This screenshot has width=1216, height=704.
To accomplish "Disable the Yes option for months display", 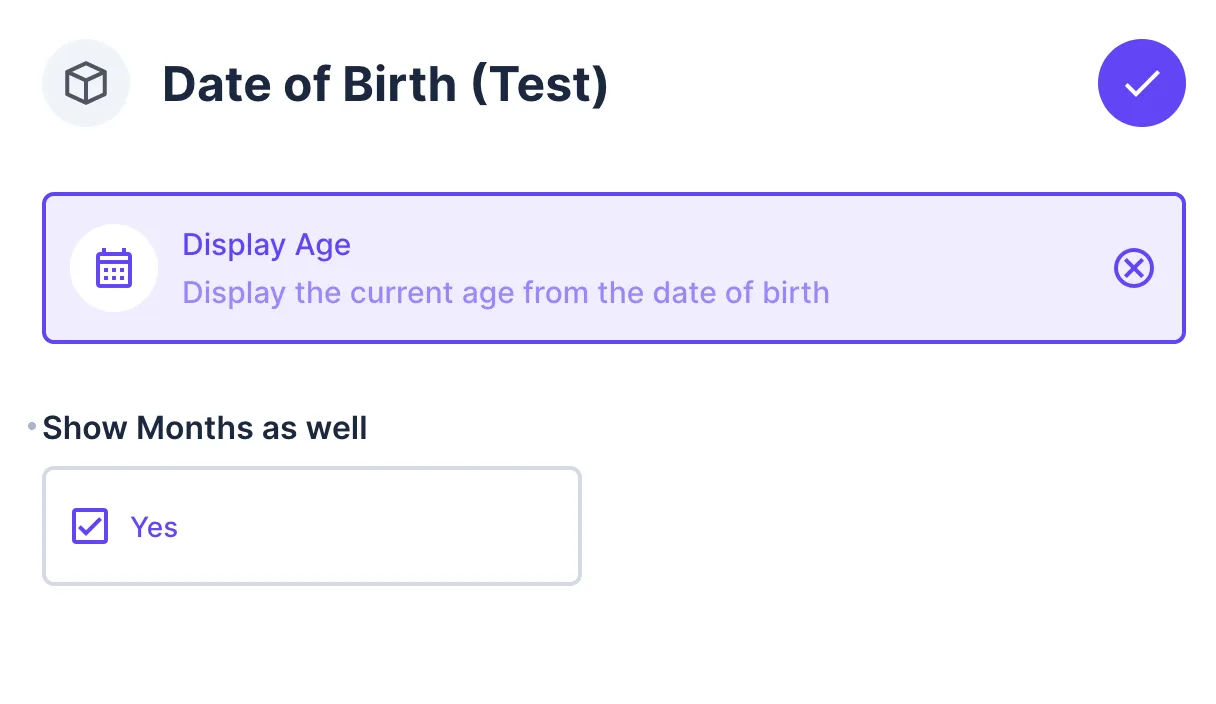I will pyautogui.click(x=89, y=525).
